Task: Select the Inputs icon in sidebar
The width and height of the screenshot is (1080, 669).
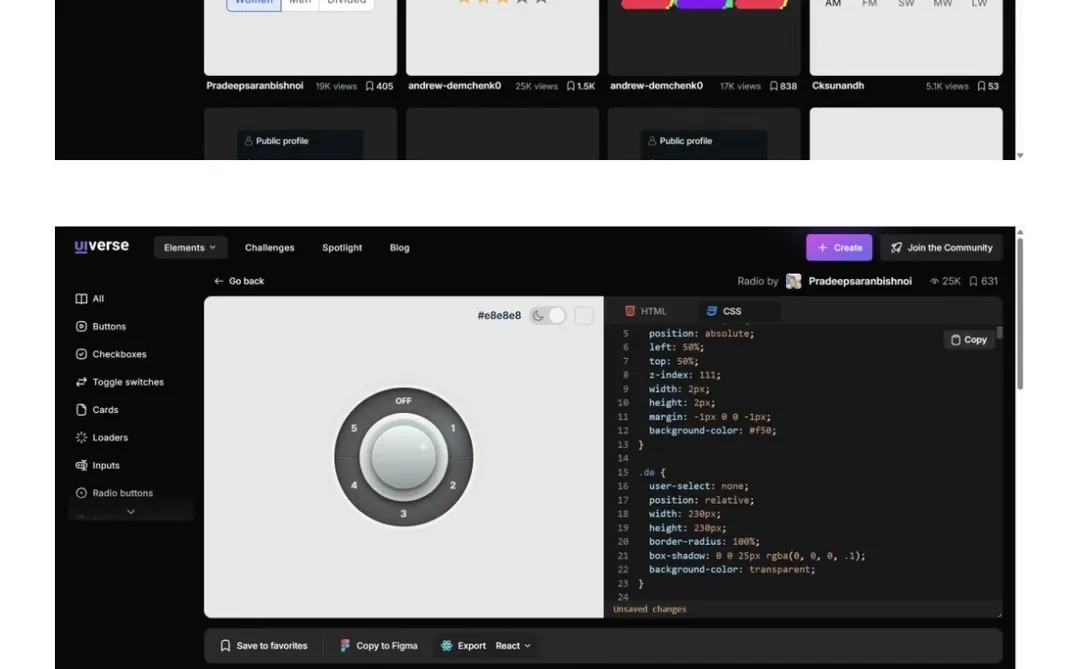Action: point(81,465)
